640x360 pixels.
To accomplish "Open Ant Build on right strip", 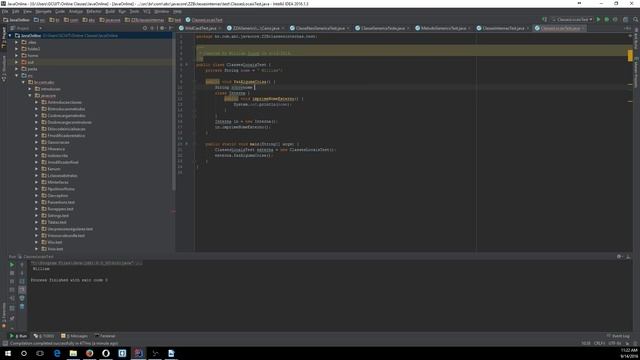I will coord(636,40).
